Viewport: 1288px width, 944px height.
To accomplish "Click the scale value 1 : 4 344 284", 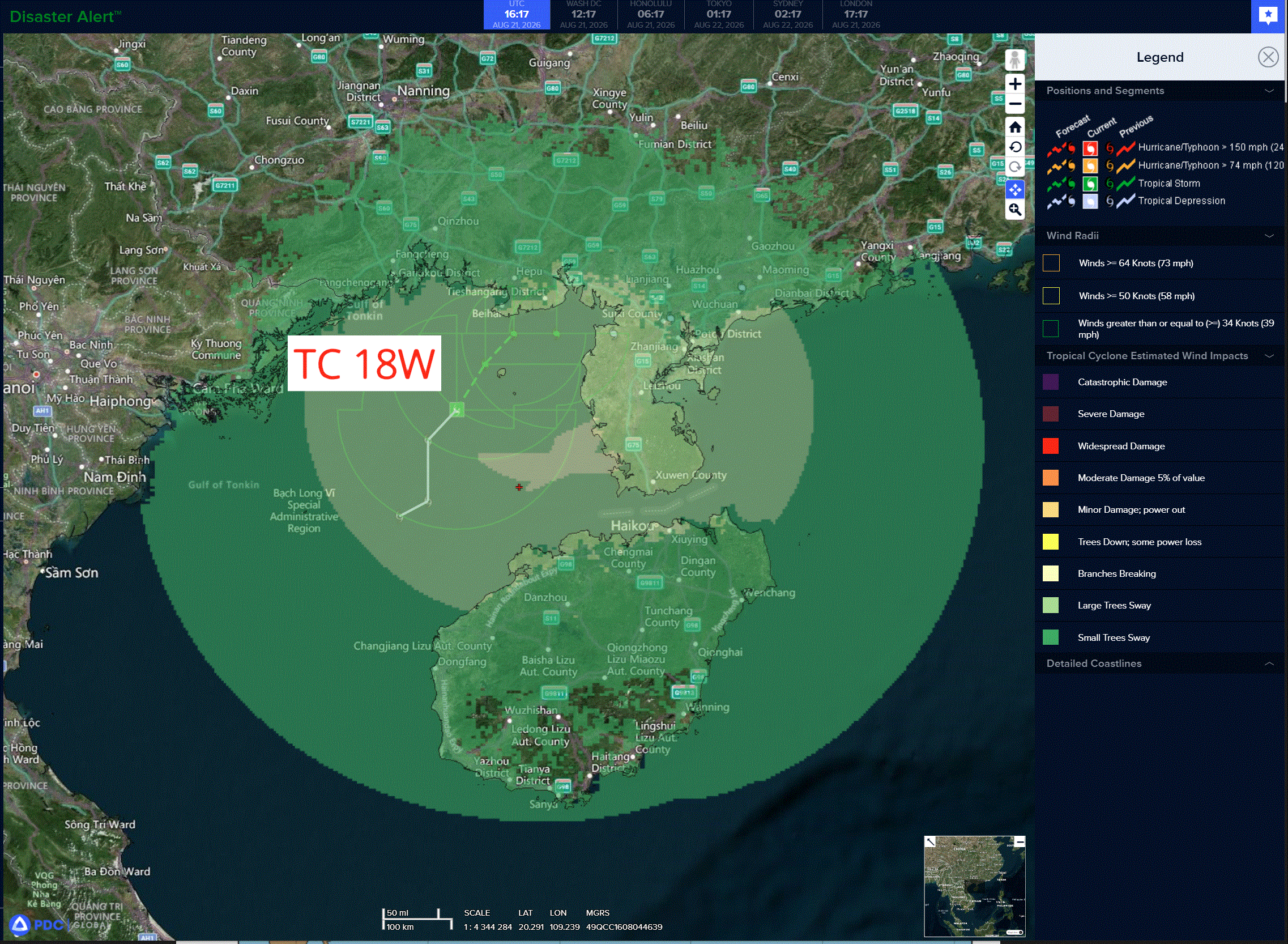I will pyautogui.click(x=488, y=927).
